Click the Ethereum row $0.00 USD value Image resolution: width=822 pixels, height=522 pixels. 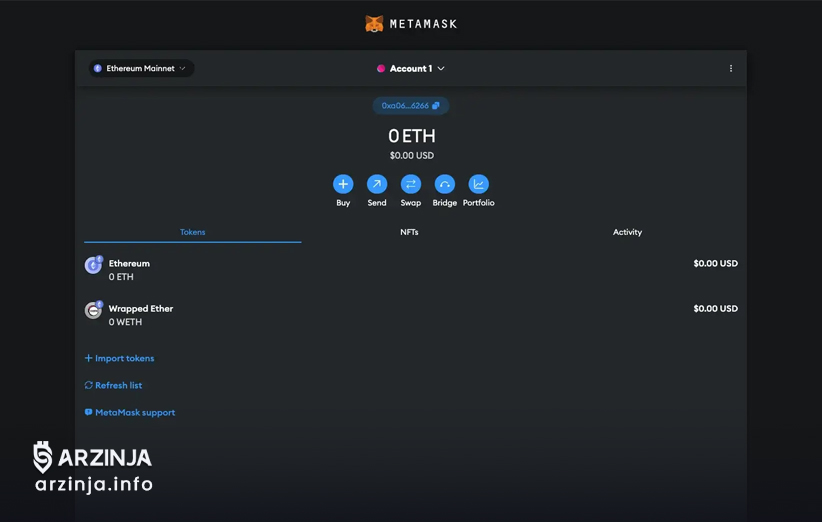(x=716, y=263)
